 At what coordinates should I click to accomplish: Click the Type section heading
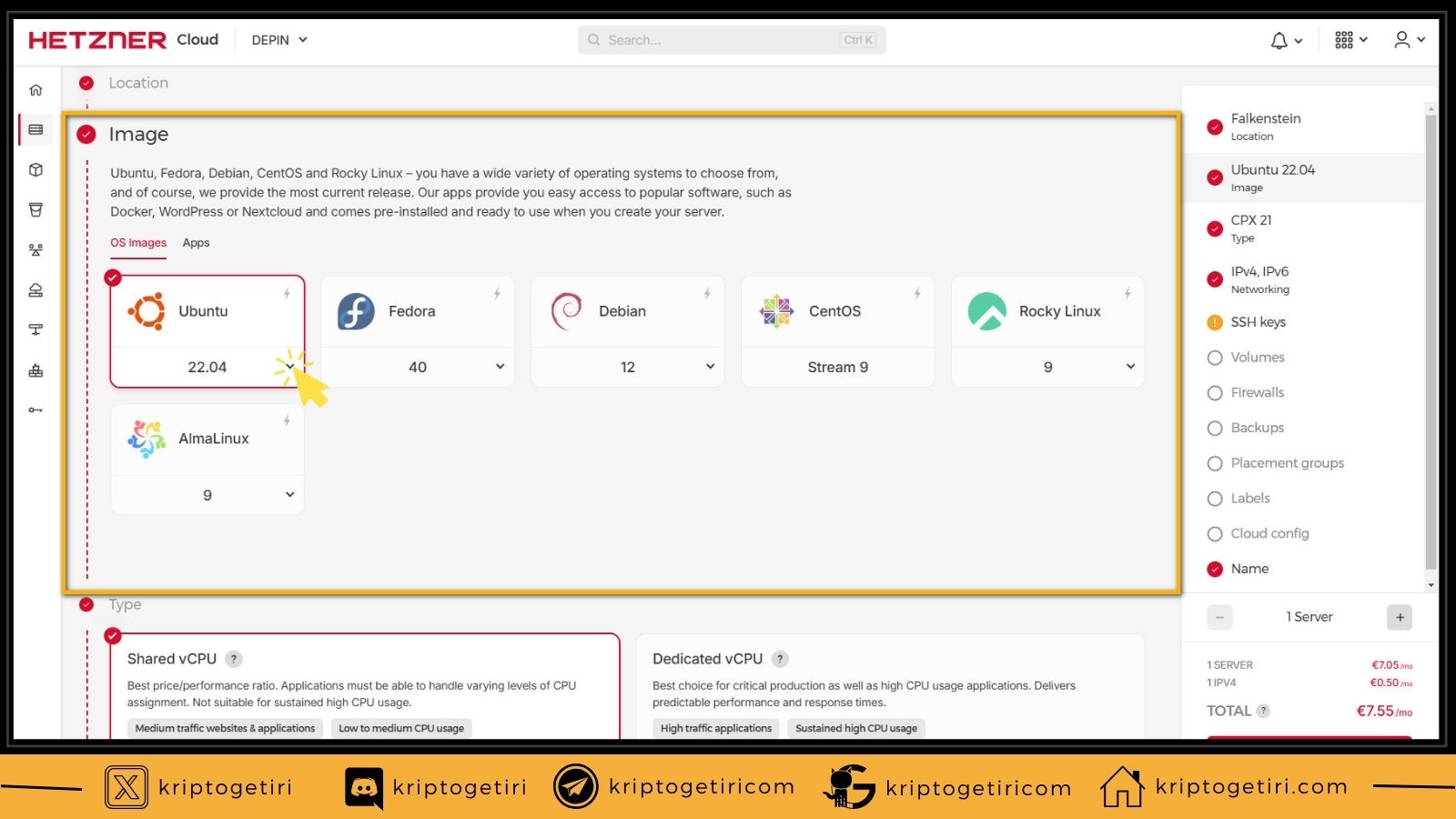point(126,604)
